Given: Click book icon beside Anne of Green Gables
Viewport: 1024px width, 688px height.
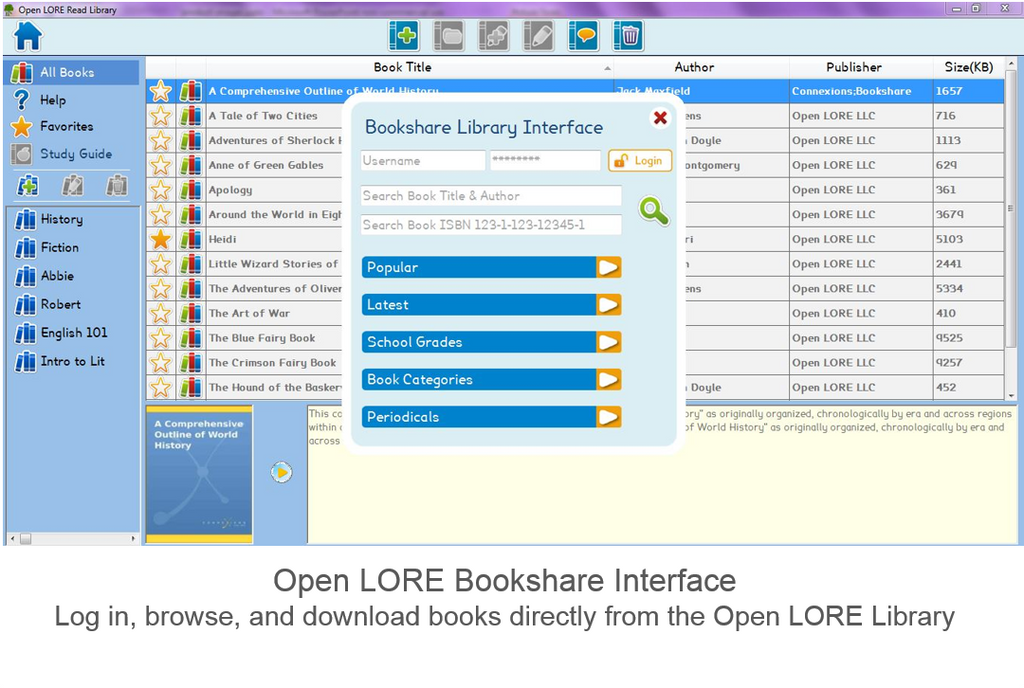Looking at the screenshot, I should [x=191, y=166].
